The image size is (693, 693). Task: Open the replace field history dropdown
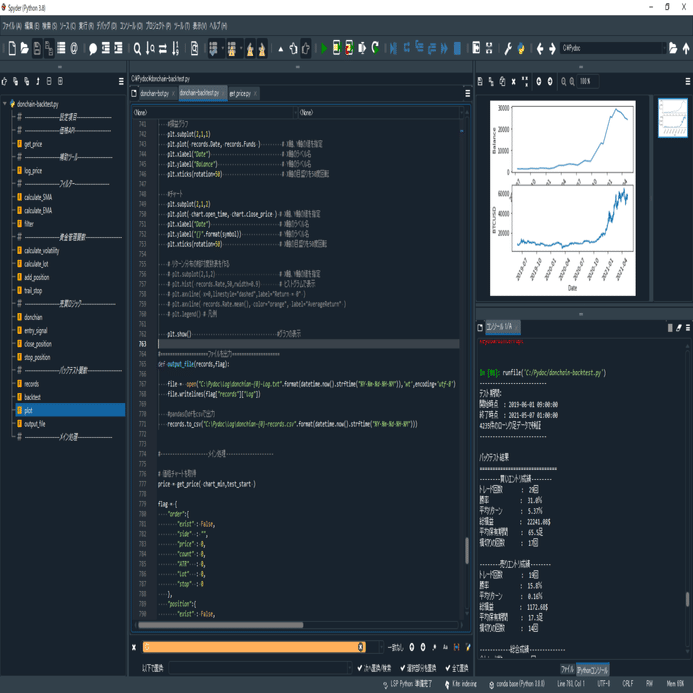coord(349,668)
